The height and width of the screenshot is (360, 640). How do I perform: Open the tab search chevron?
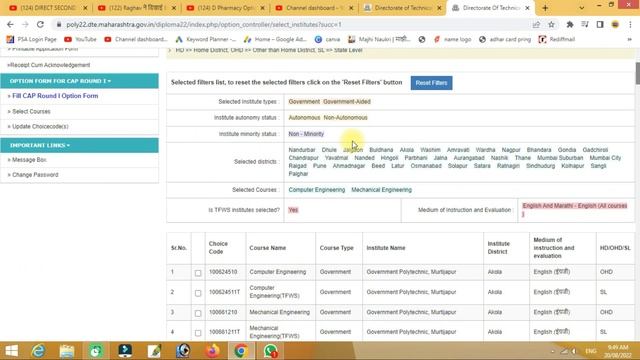coord(581,8)
